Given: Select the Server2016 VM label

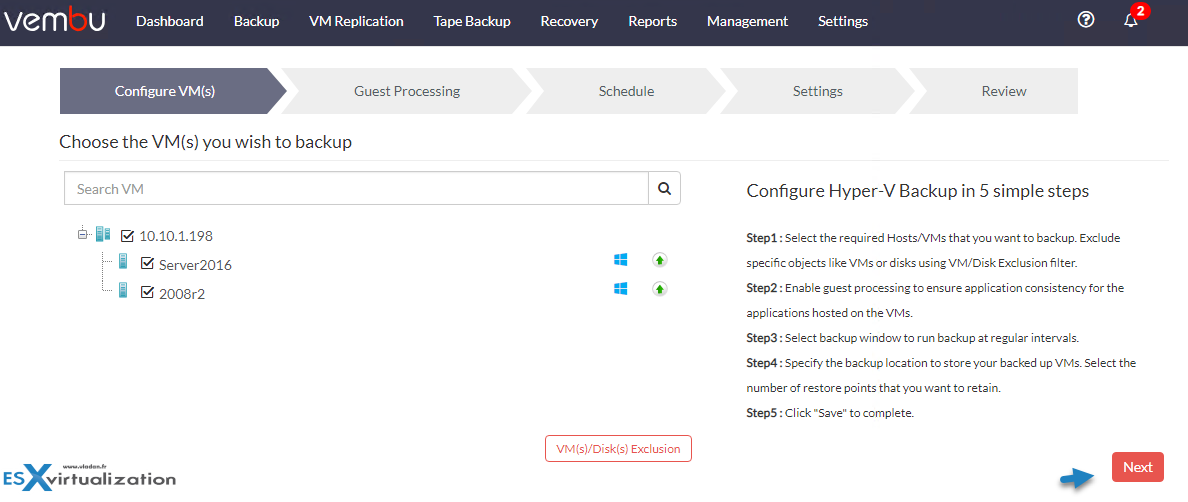Looking at the screenshot, I should pos(195,265).
